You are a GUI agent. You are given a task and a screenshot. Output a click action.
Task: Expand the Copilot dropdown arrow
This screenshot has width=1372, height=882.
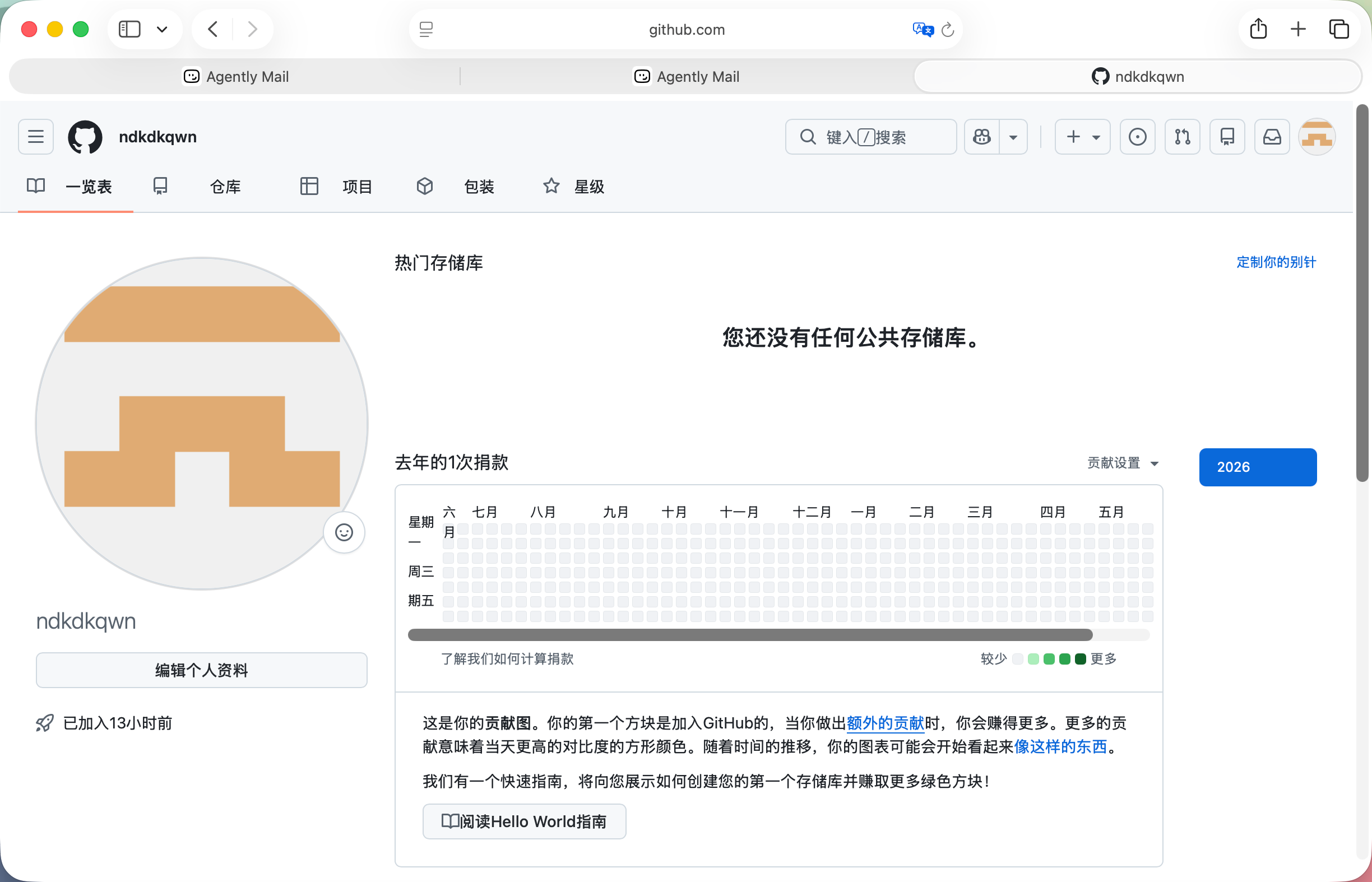point(1013,137)
